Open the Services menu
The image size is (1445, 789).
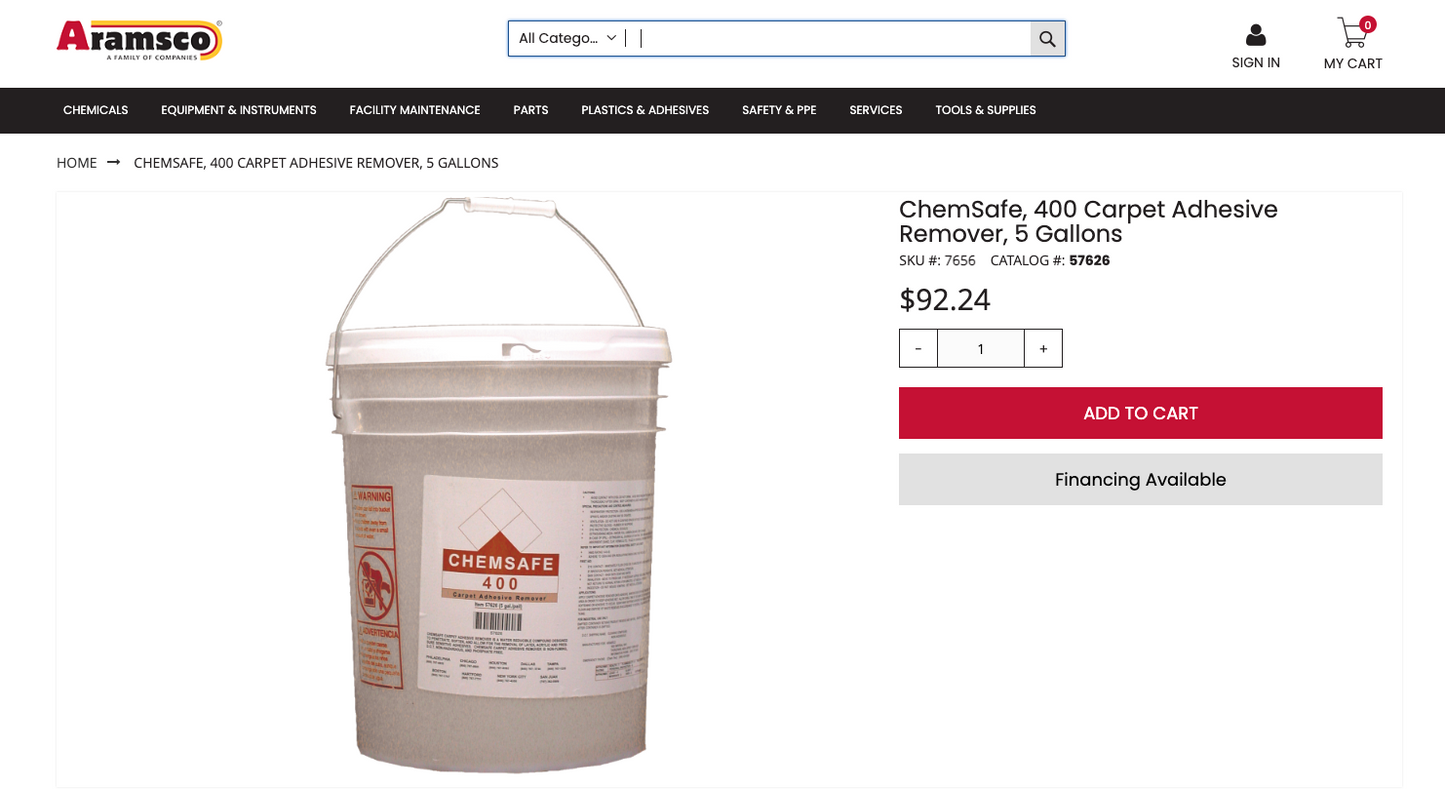(876, 110)
